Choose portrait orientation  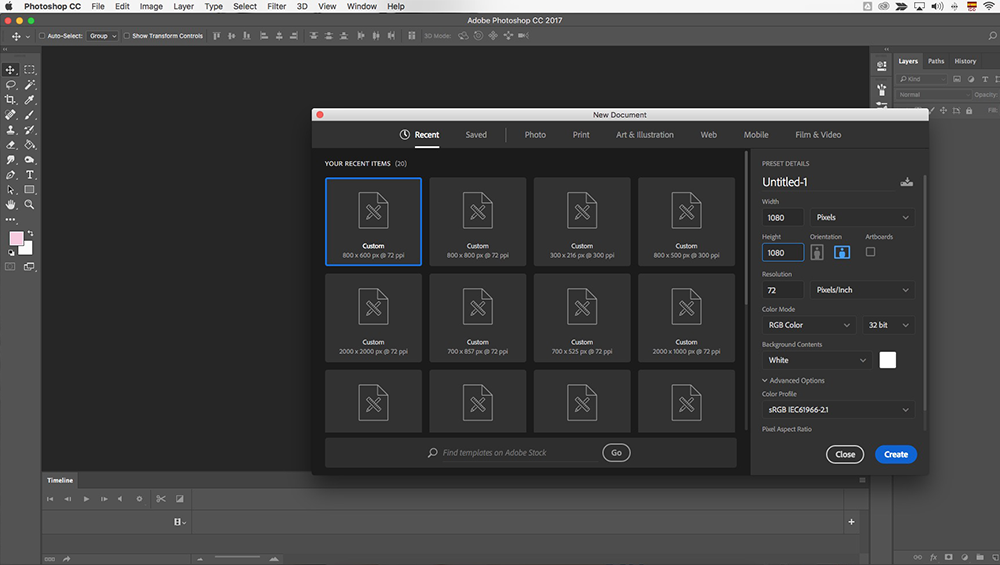pyautogui.click(x=816, y=253)
